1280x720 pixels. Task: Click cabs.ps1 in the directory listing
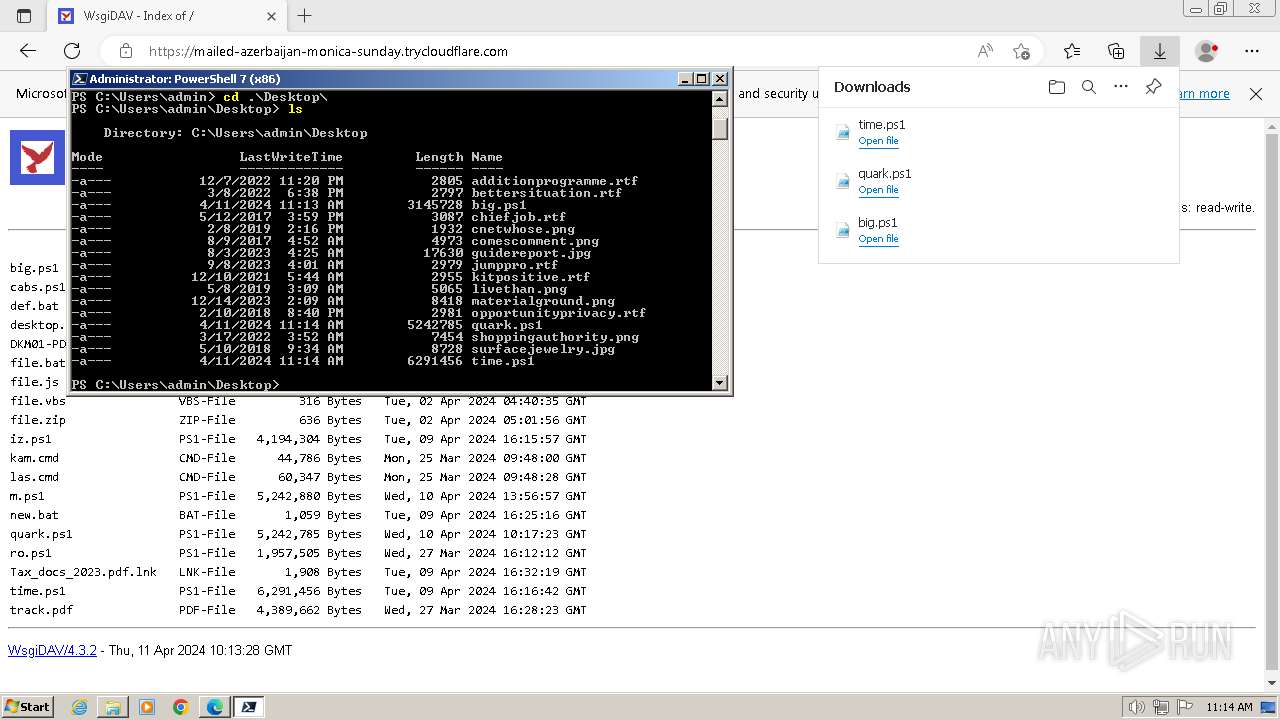[38, 287]
